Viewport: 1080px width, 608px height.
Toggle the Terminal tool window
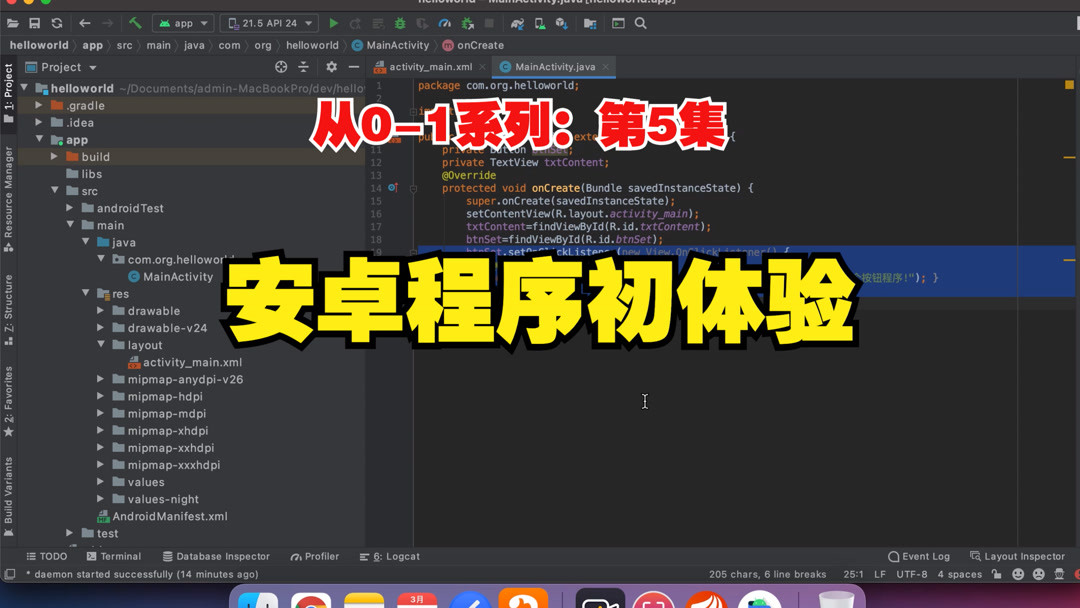click(113, 556)
